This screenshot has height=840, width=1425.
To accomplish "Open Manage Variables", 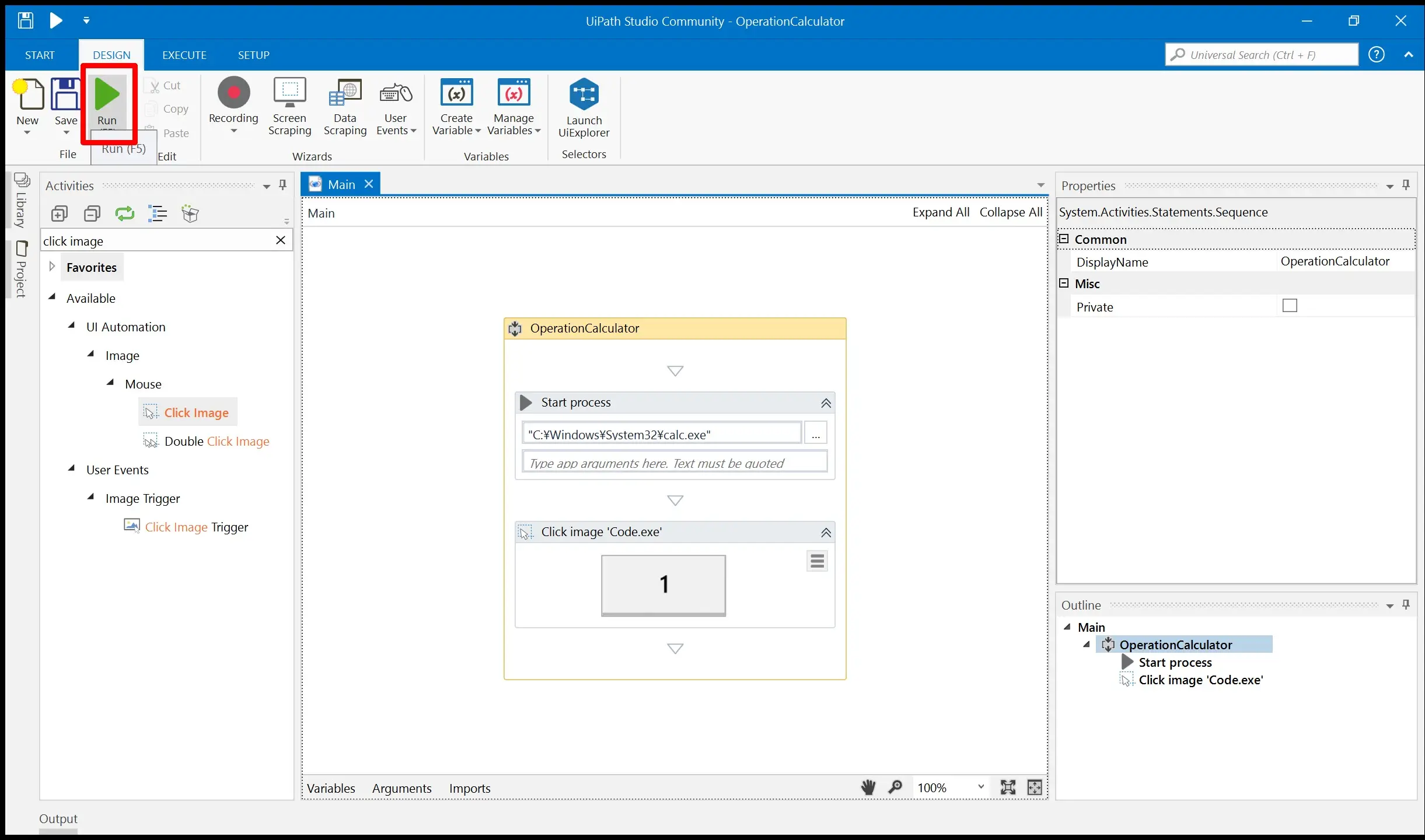I will point(514,106).
